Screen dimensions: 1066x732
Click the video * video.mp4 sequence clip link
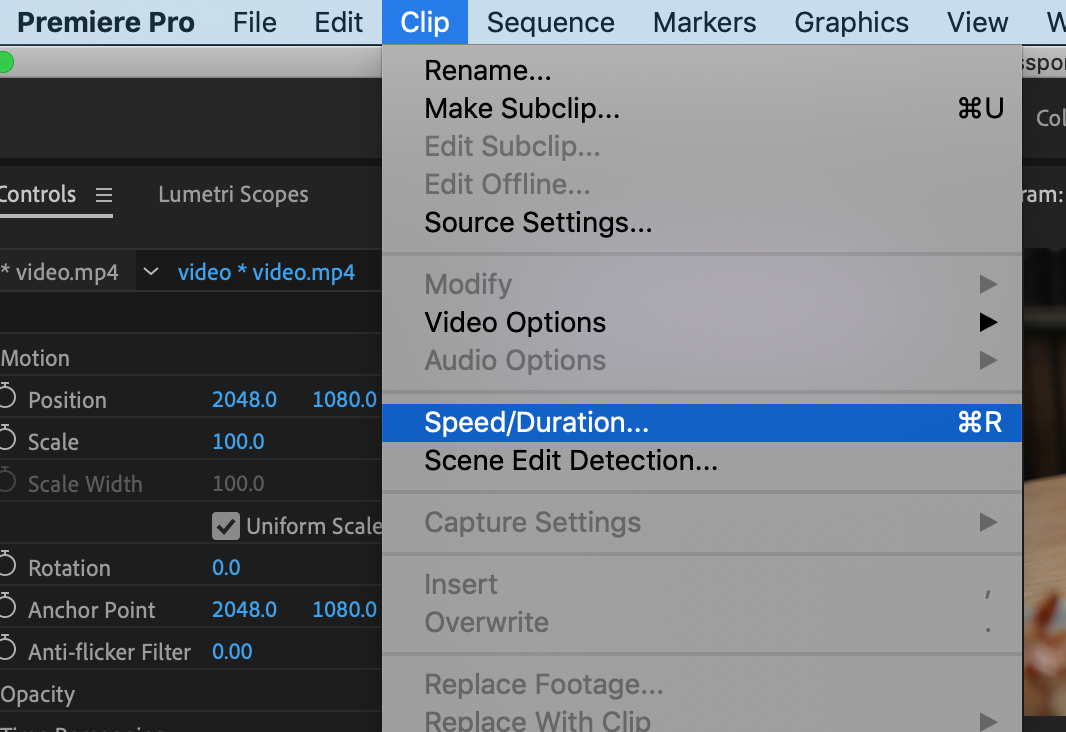[266, 273]
